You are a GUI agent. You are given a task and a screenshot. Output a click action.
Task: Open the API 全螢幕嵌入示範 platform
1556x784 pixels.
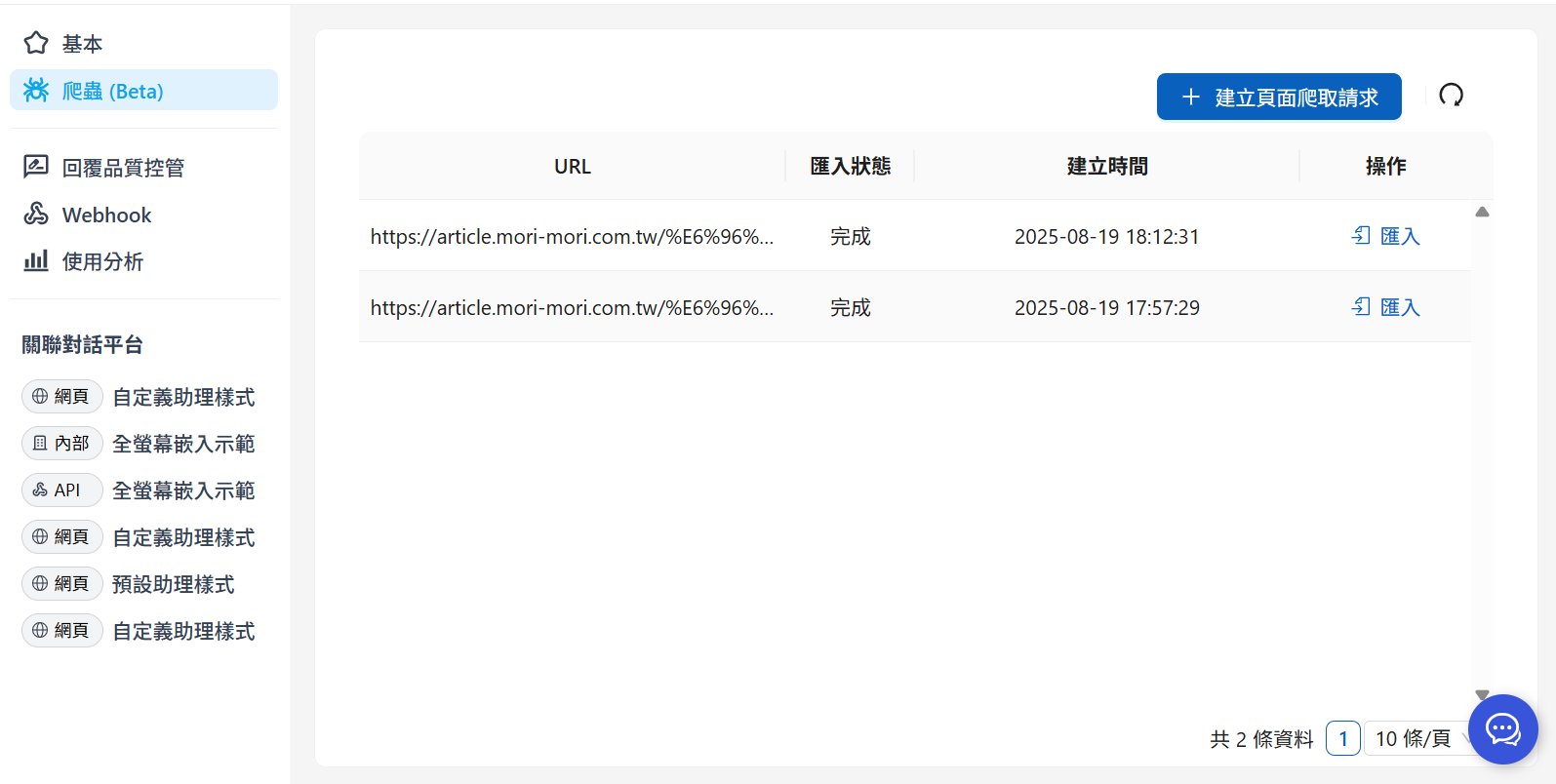(183, 490)
